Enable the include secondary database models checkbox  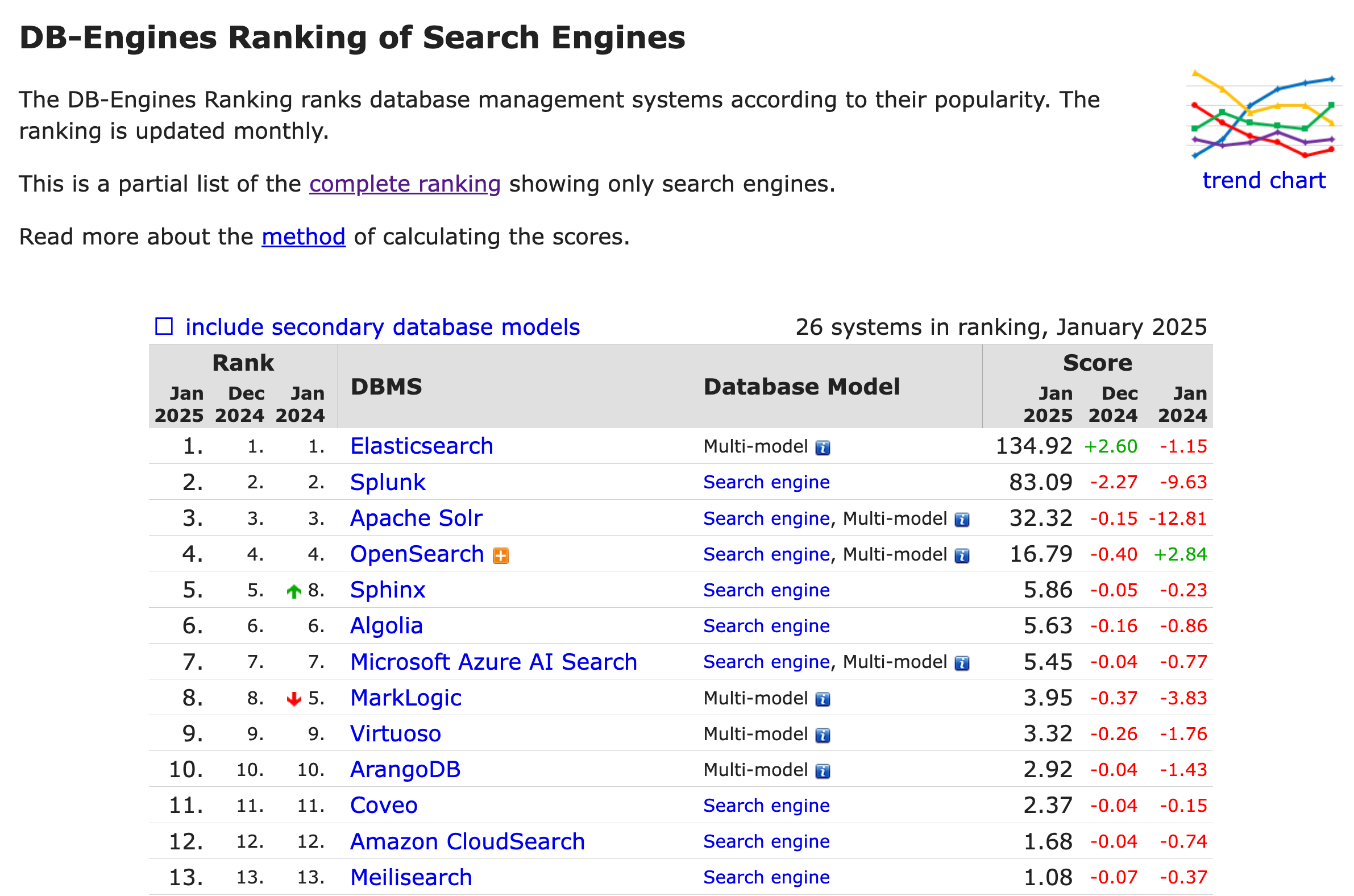164,327
